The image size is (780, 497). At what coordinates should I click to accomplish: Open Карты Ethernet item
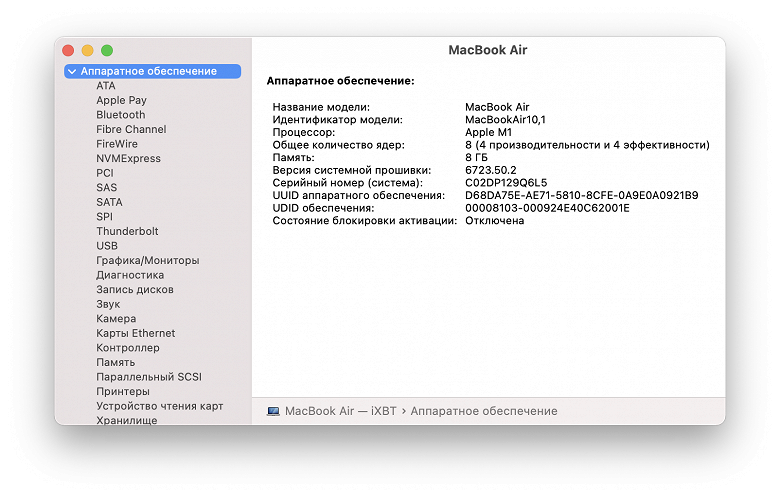pyautogui.click(x=135, y=333)
